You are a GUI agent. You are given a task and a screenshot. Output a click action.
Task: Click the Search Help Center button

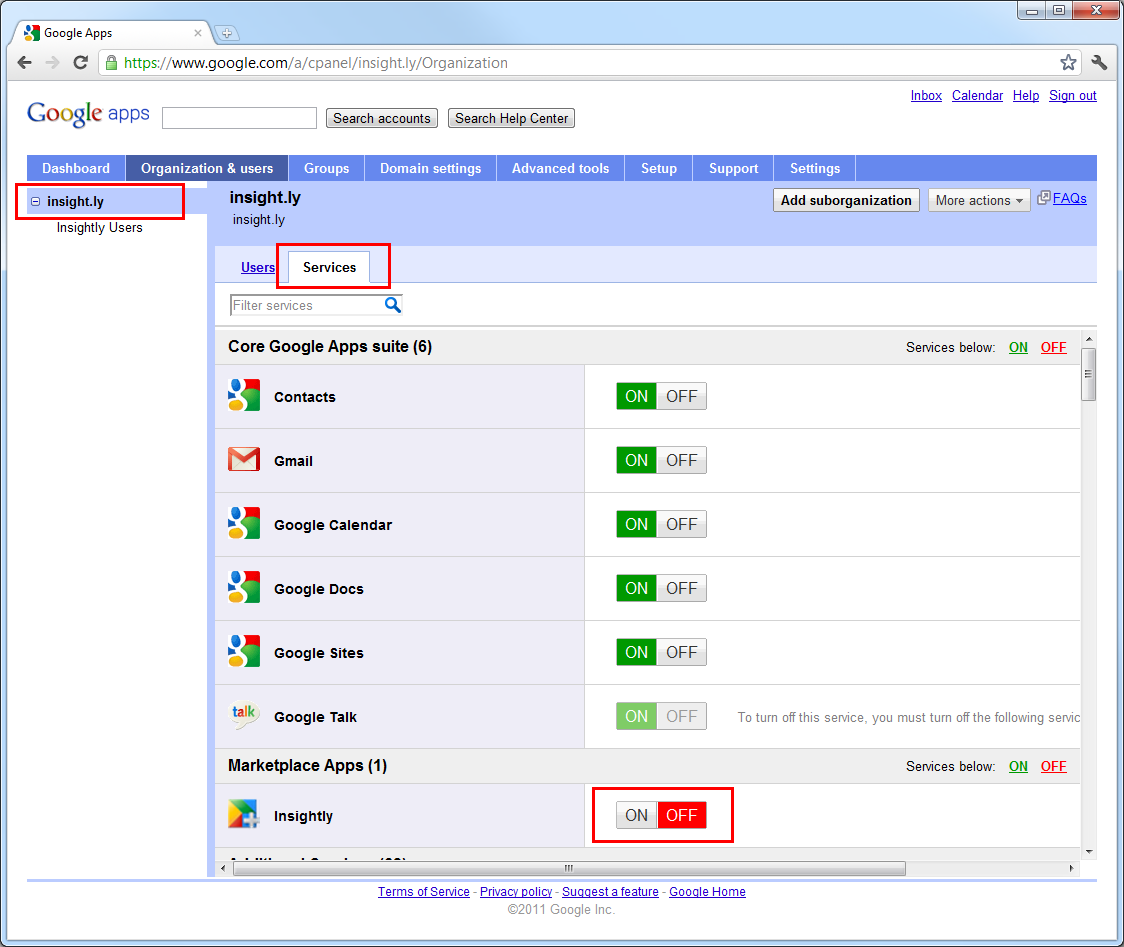pyautogui.click(x=511, y=118)
